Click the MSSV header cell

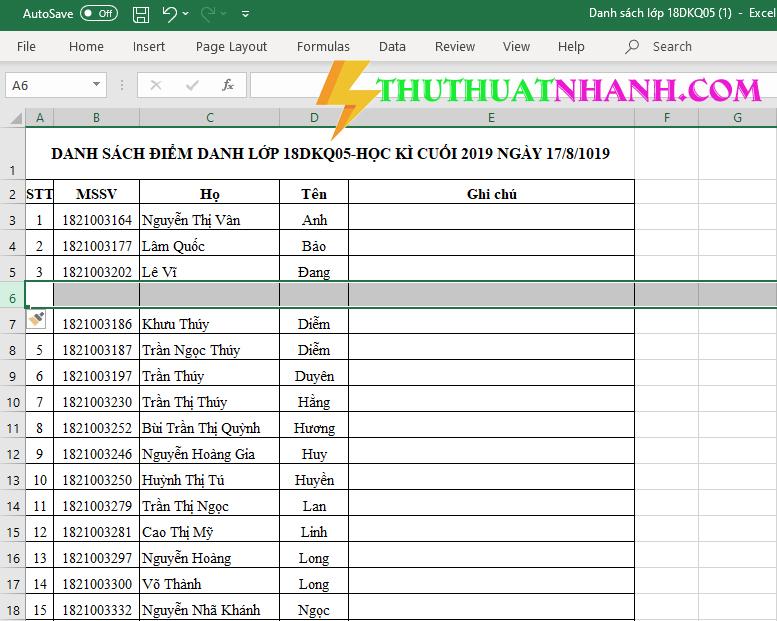(x=97, y=193)
